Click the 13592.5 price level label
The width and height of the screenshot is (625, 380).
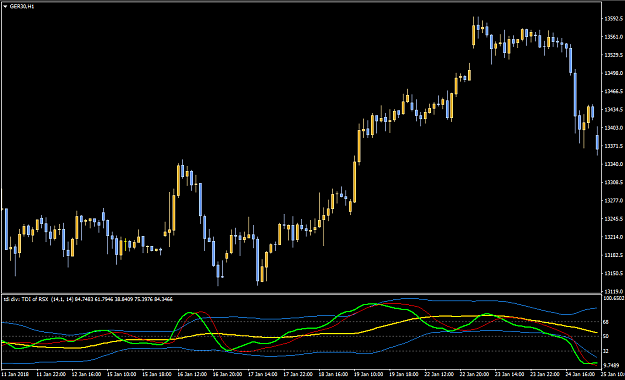point(613,19)
